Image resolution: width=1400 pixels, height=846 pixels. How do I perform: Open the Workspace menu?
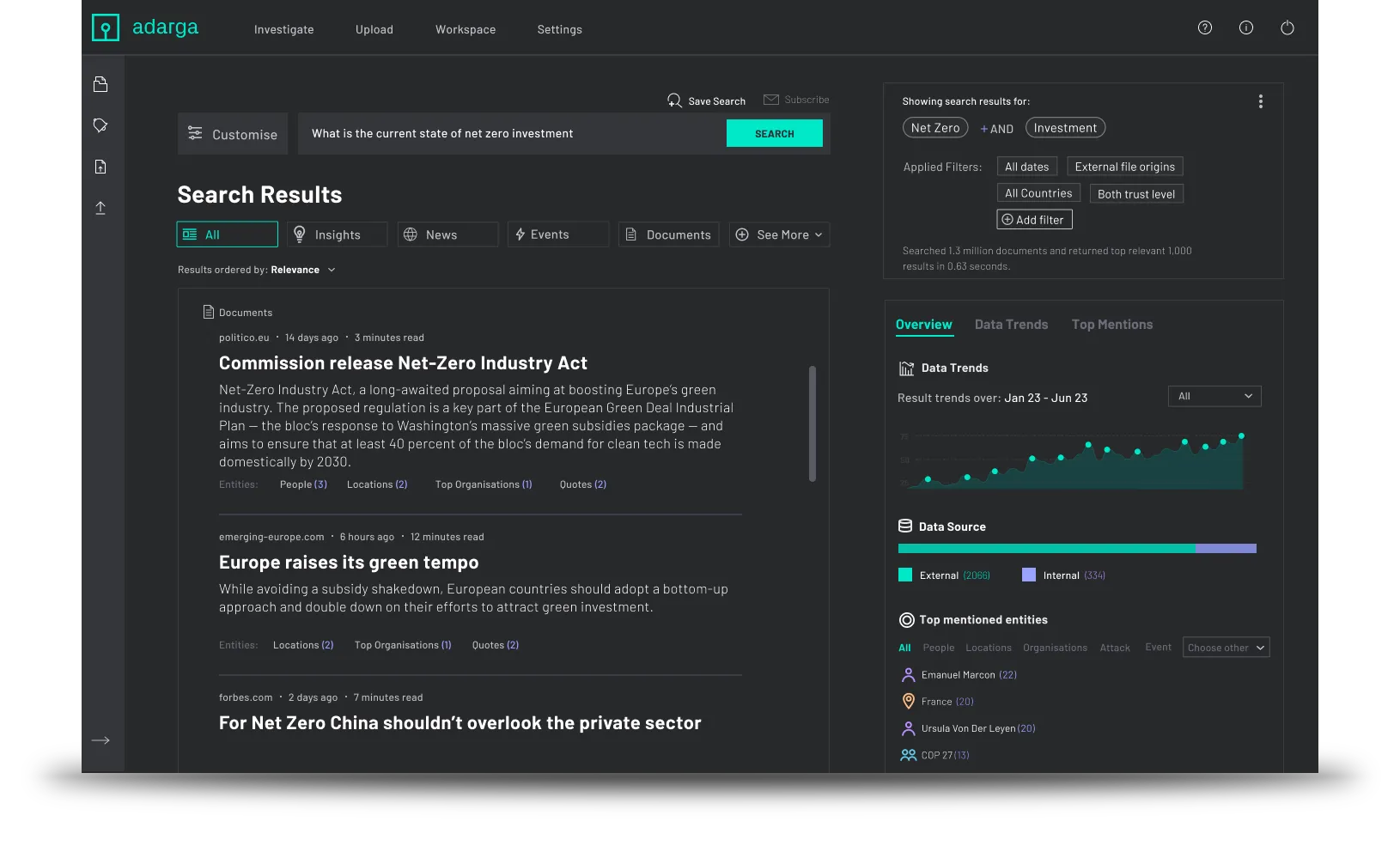466,29
